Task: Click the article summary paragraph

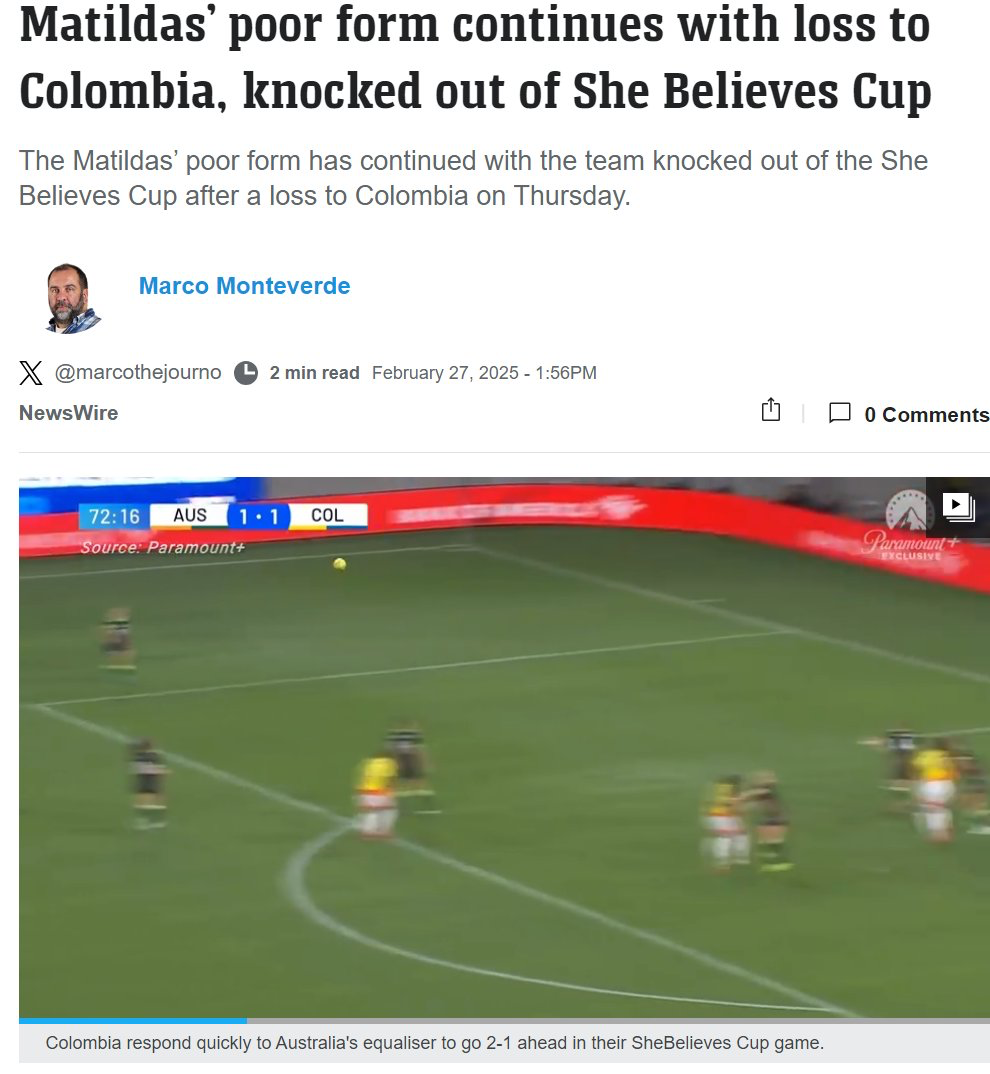Action: tap(473, 178)
